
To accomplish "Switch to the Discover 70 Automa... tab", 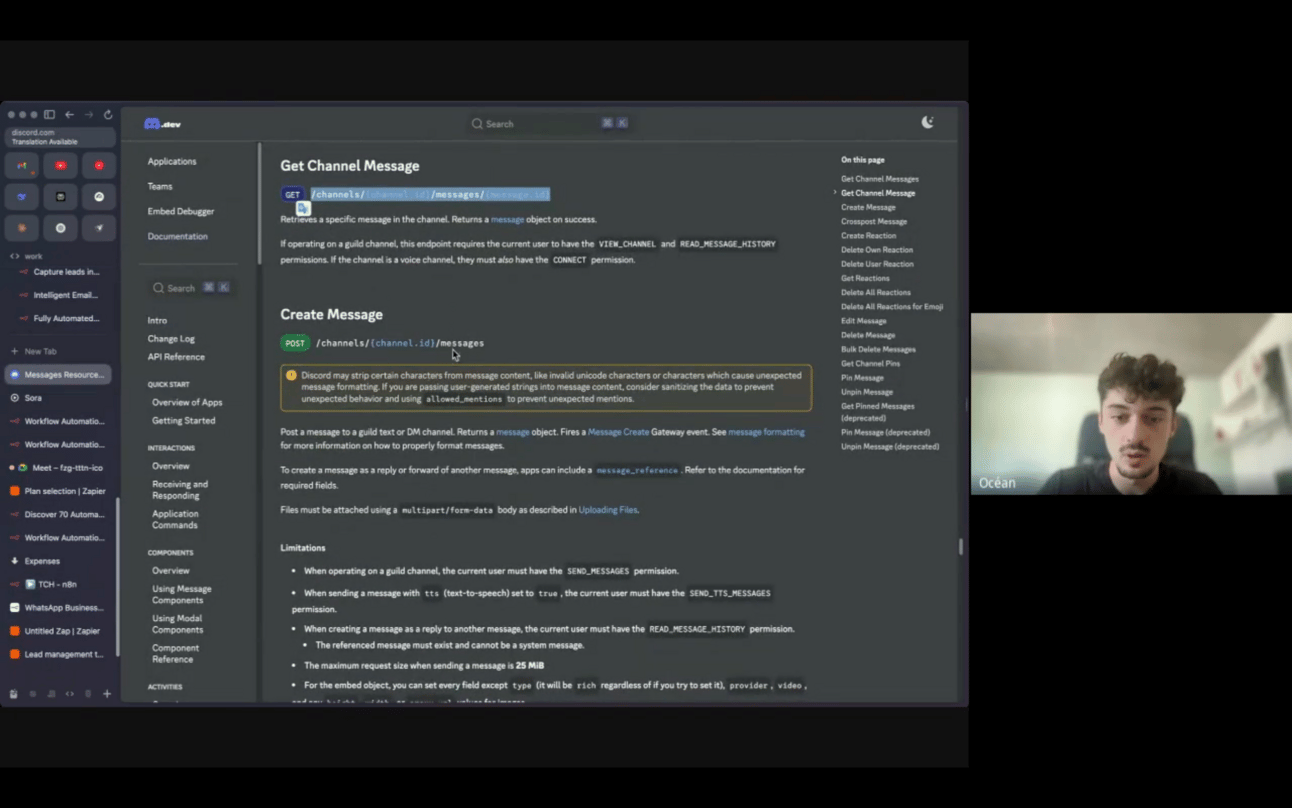I will pos(58,514).
